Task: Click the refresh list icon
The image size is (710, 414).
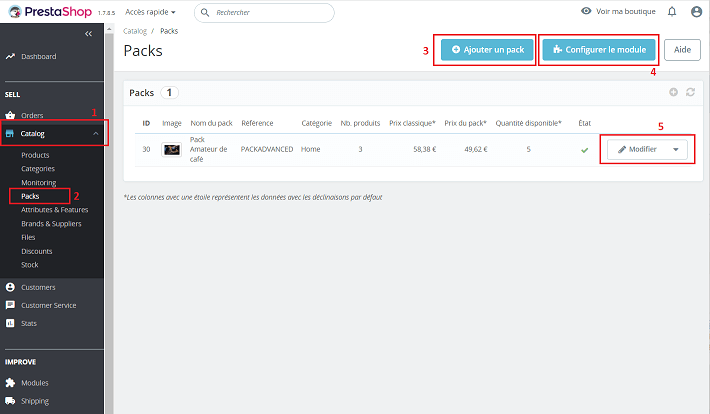Action: [x=689, y=92]
